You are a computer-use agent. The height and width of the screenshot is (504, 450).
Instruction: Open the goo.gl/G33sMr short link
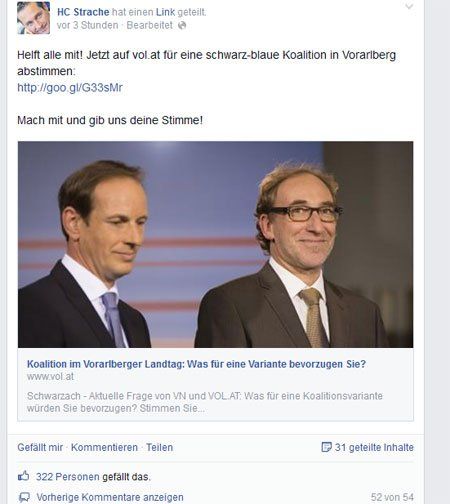(70, 88)
